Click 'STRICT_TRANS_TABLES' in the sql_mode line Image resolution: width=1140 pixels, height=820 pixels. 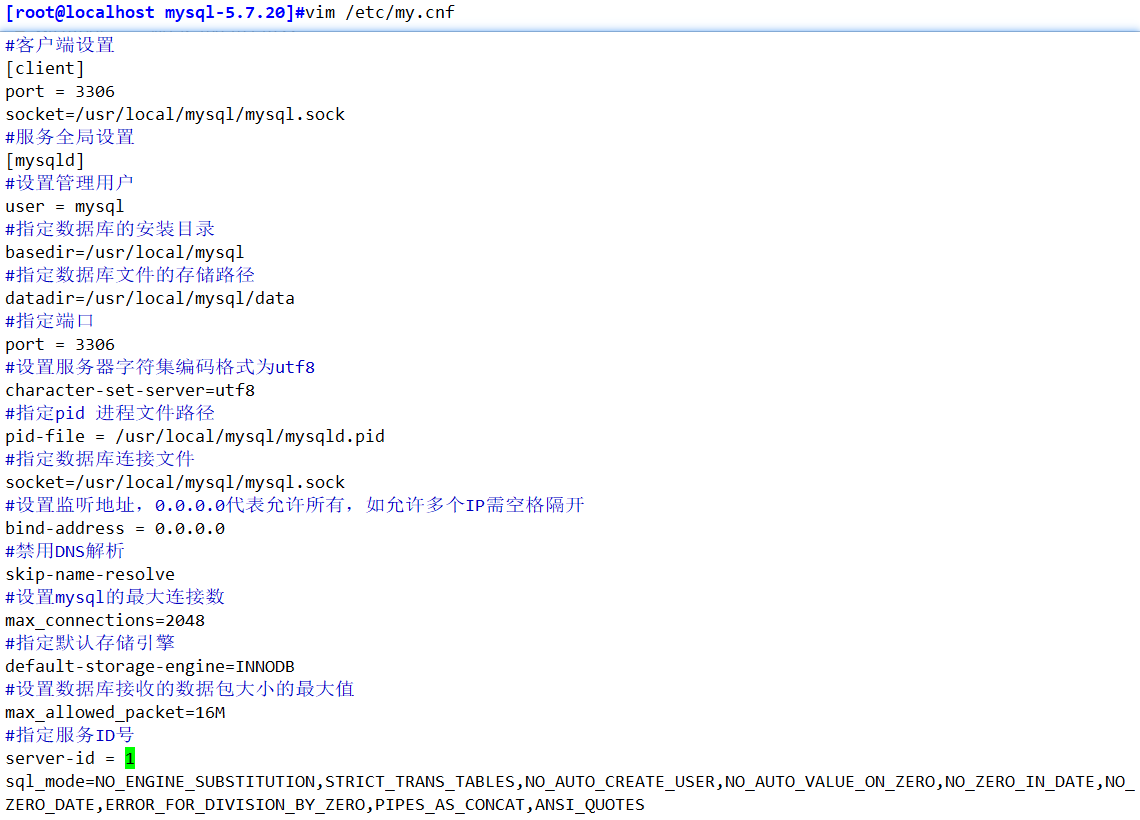(420, 782)
